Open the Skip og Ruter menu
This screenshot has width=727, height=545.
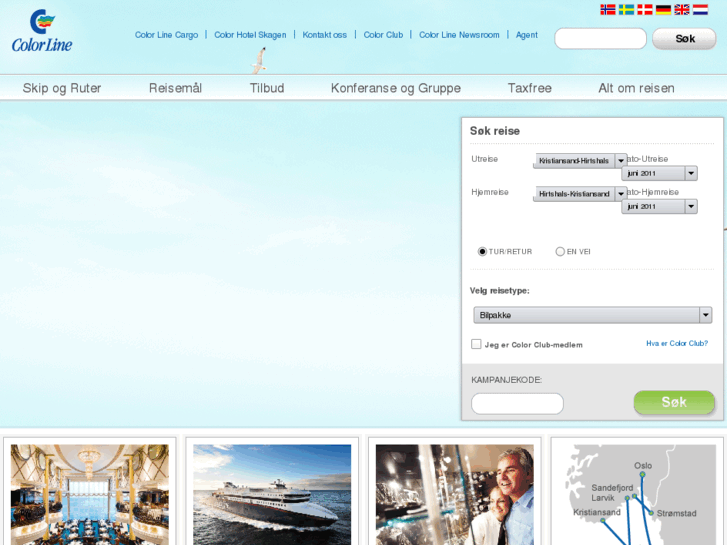pyautogui.click(x=62, y=88)
